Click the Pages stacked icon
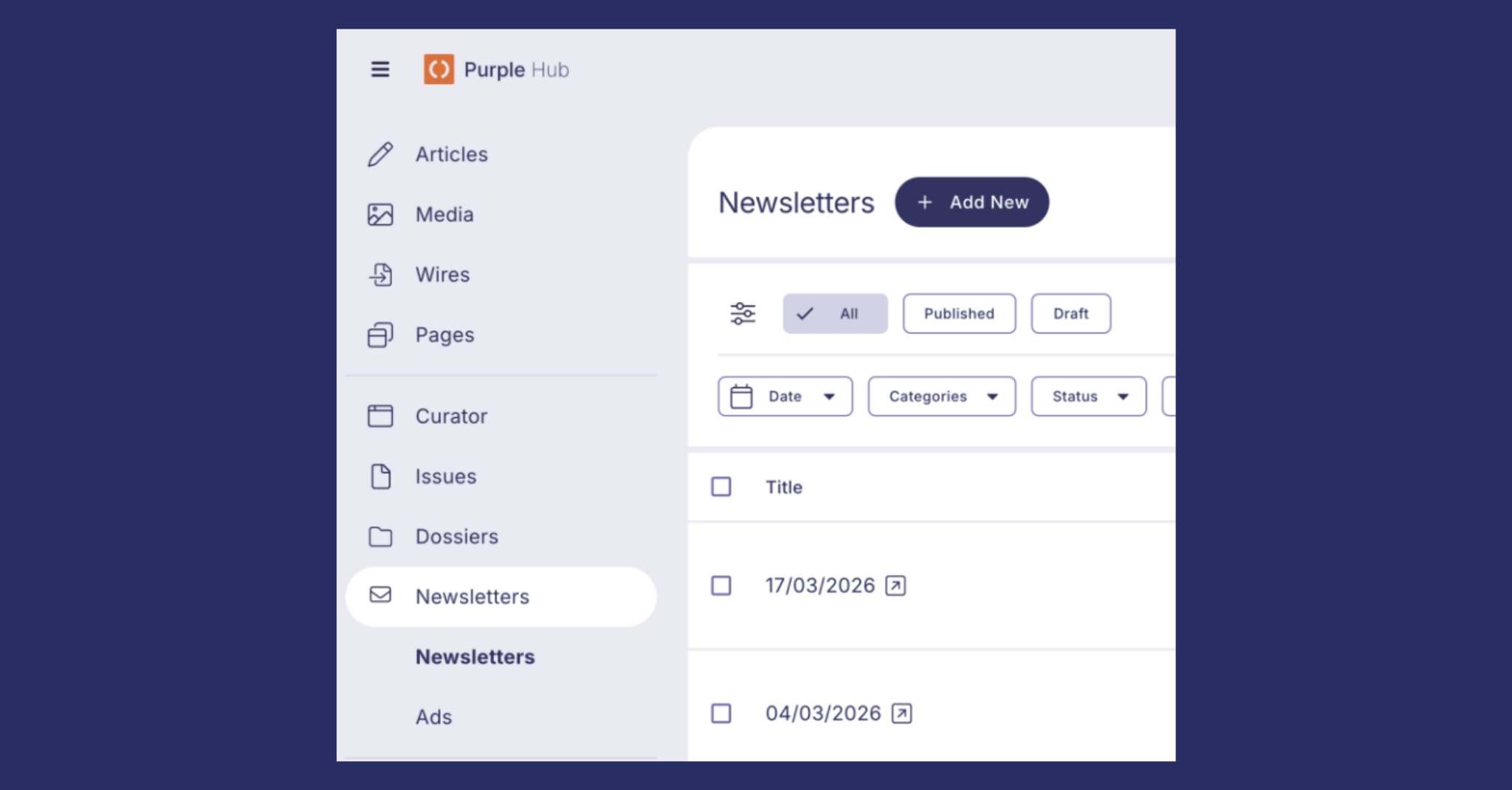 [380, 335]
